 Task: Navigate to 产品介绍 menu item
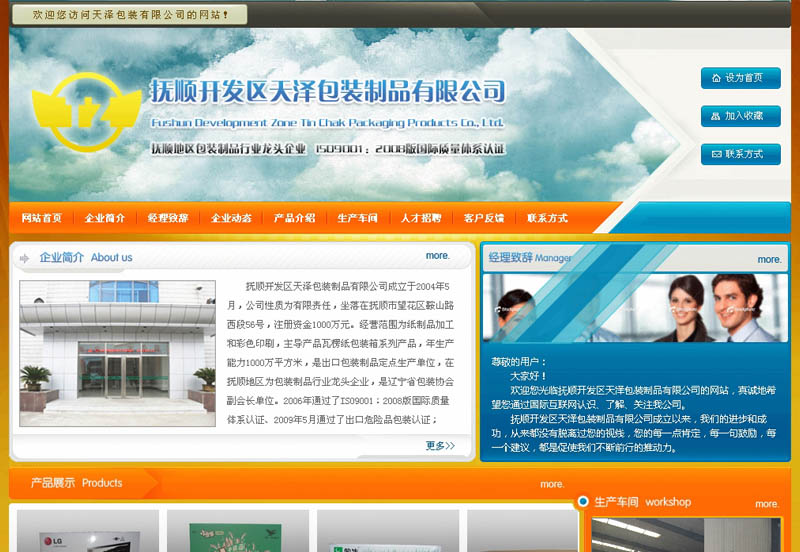coord(294,218)
